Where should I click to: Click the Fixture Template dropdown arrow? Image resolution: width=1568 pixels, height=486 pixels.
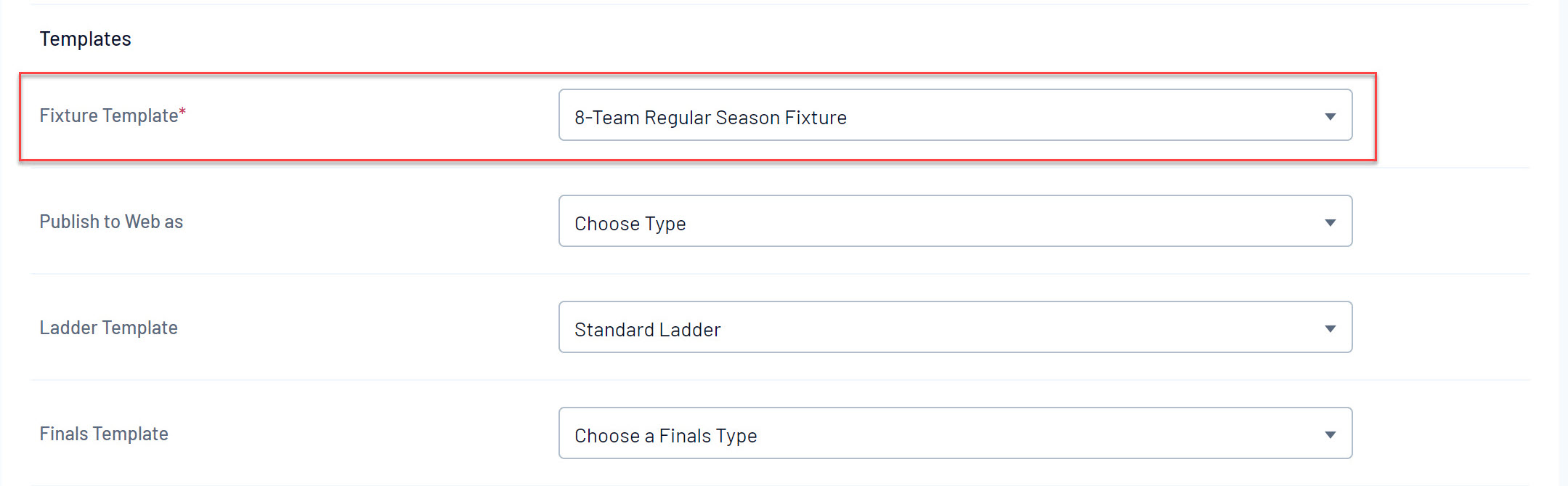tap(1330, 116)
